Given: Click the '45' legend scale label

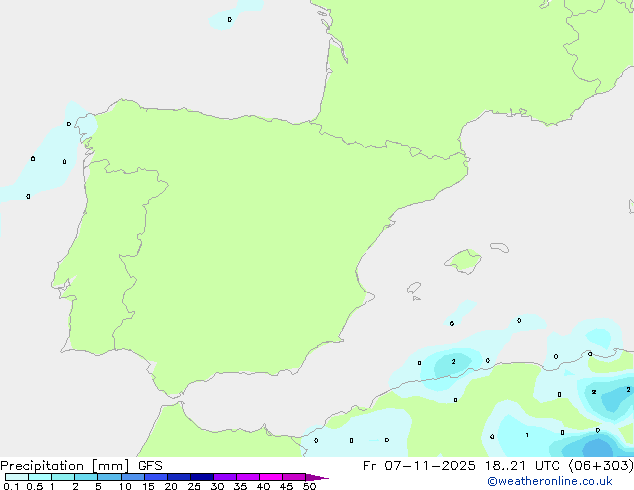Looking at the screenshot, I should coord(286,486).
